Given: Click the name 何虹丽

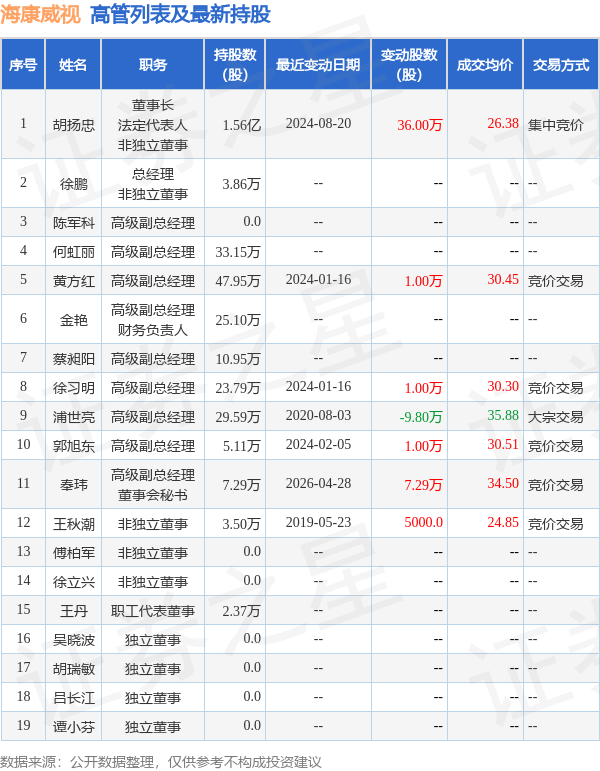Looking at the screenshot, I should 74,252.
